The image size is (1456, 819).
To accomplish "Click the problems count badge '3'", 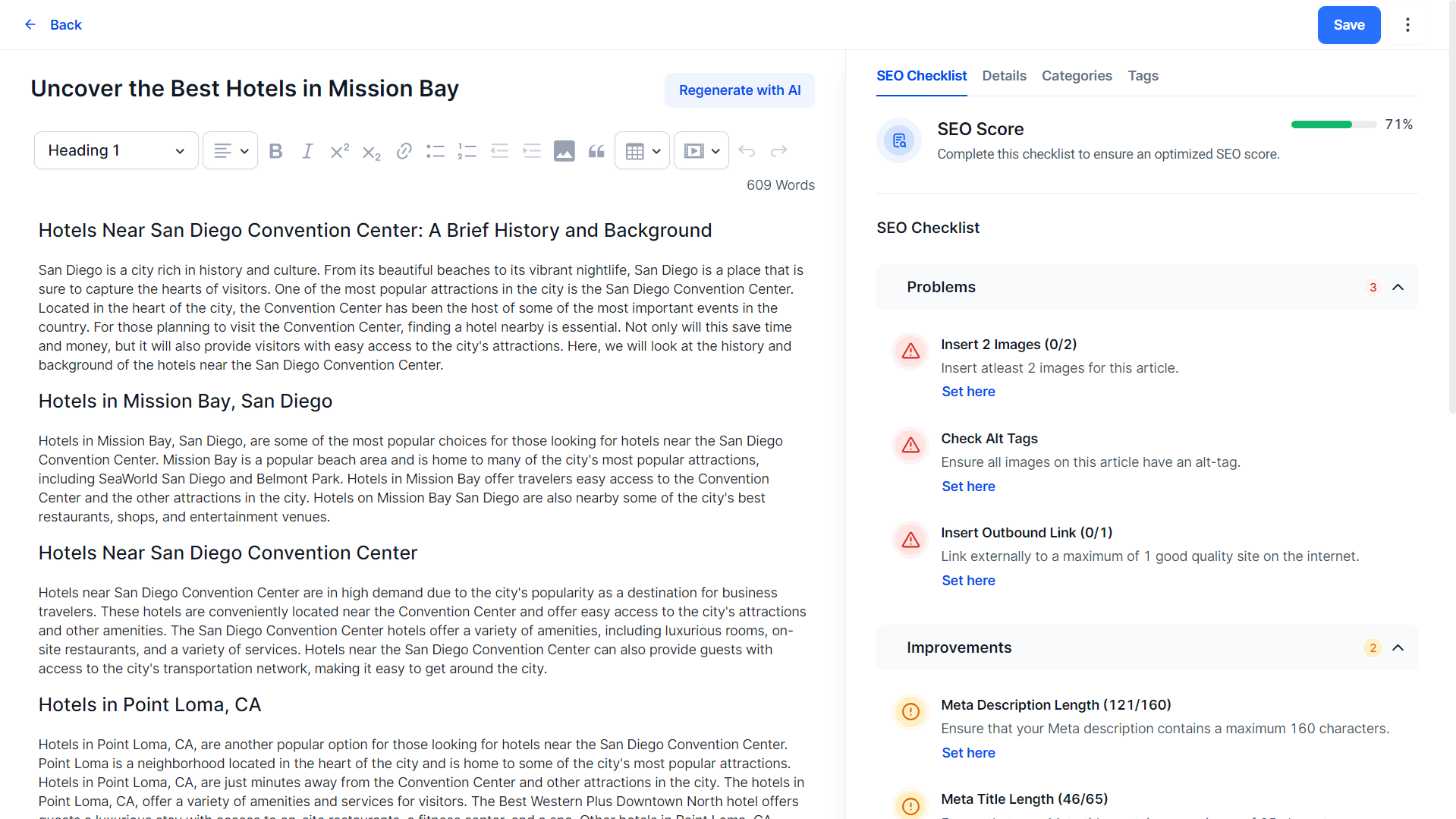I will pos(1373,287).
